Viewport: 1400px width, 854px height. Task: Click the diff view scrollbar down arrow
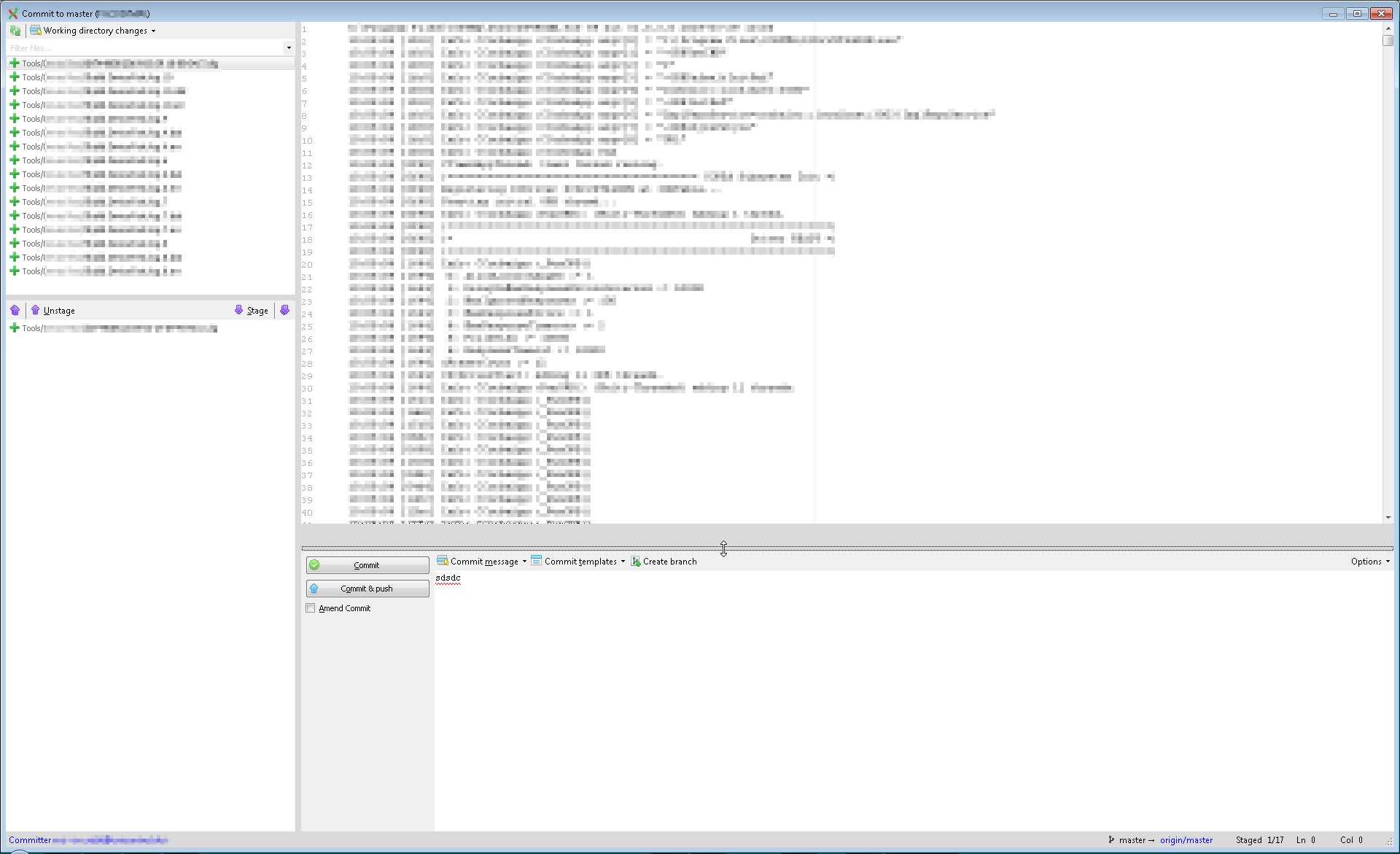1388,517
